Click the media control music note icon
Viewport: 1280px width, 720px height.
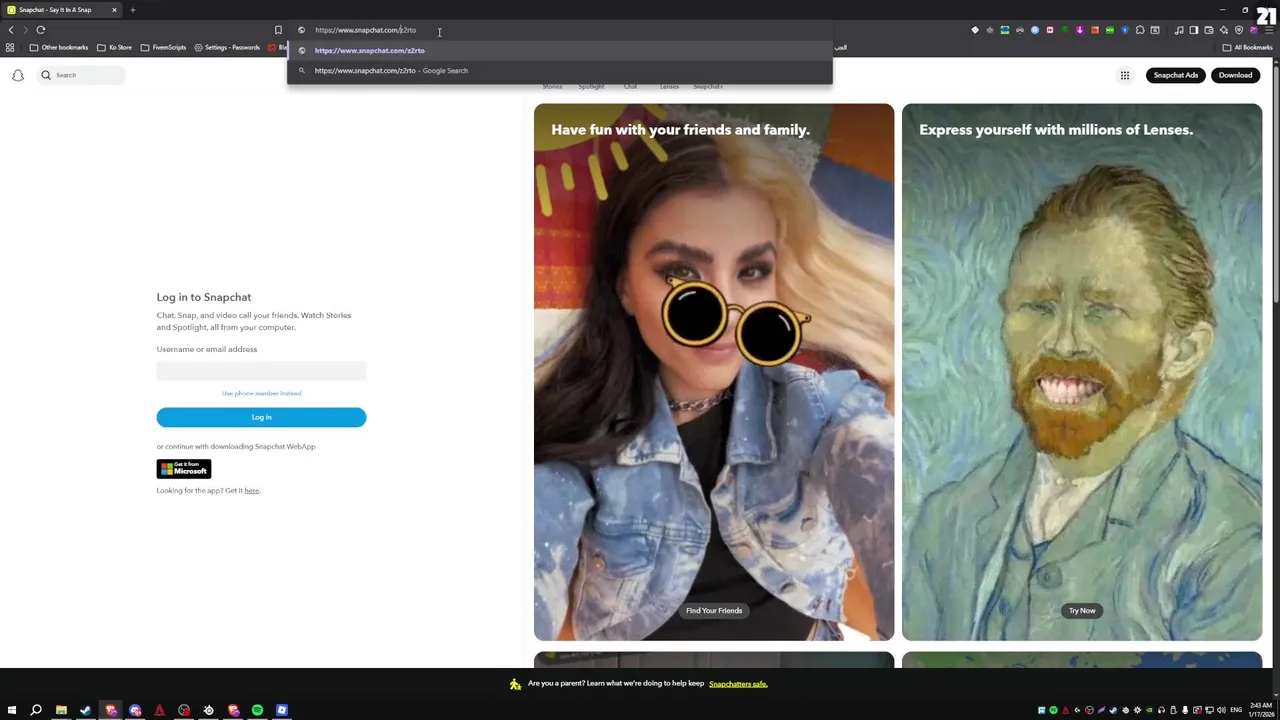click(x=1179, y=30)
